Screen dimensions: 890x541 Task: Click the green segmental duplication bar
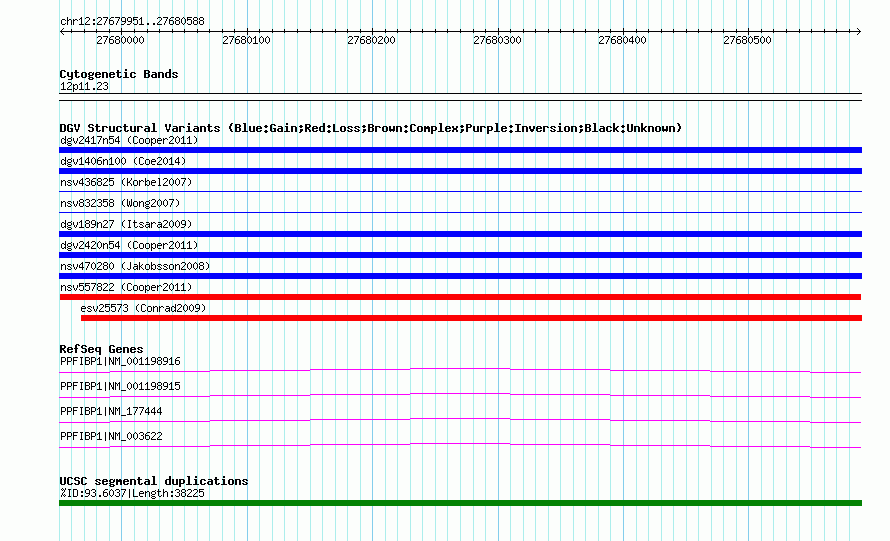460,503
